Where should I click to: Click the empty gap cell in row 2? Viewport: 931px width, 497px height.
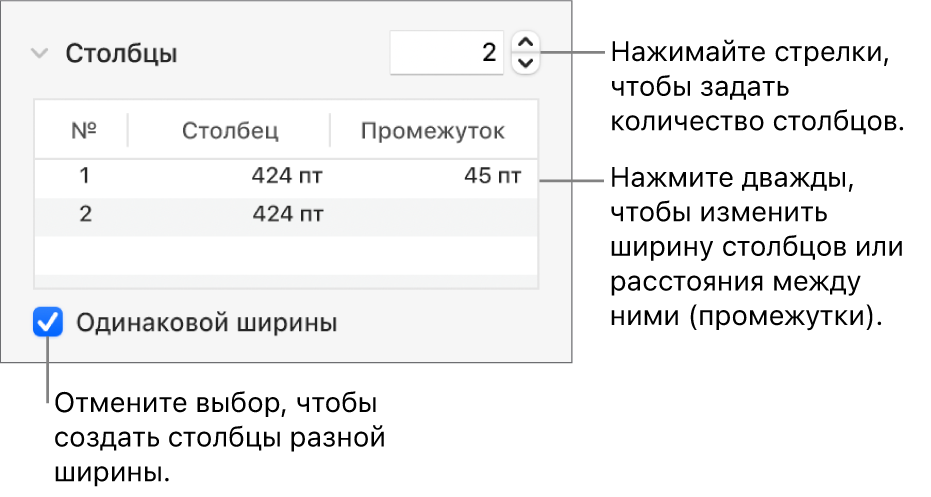click(433, 213)
